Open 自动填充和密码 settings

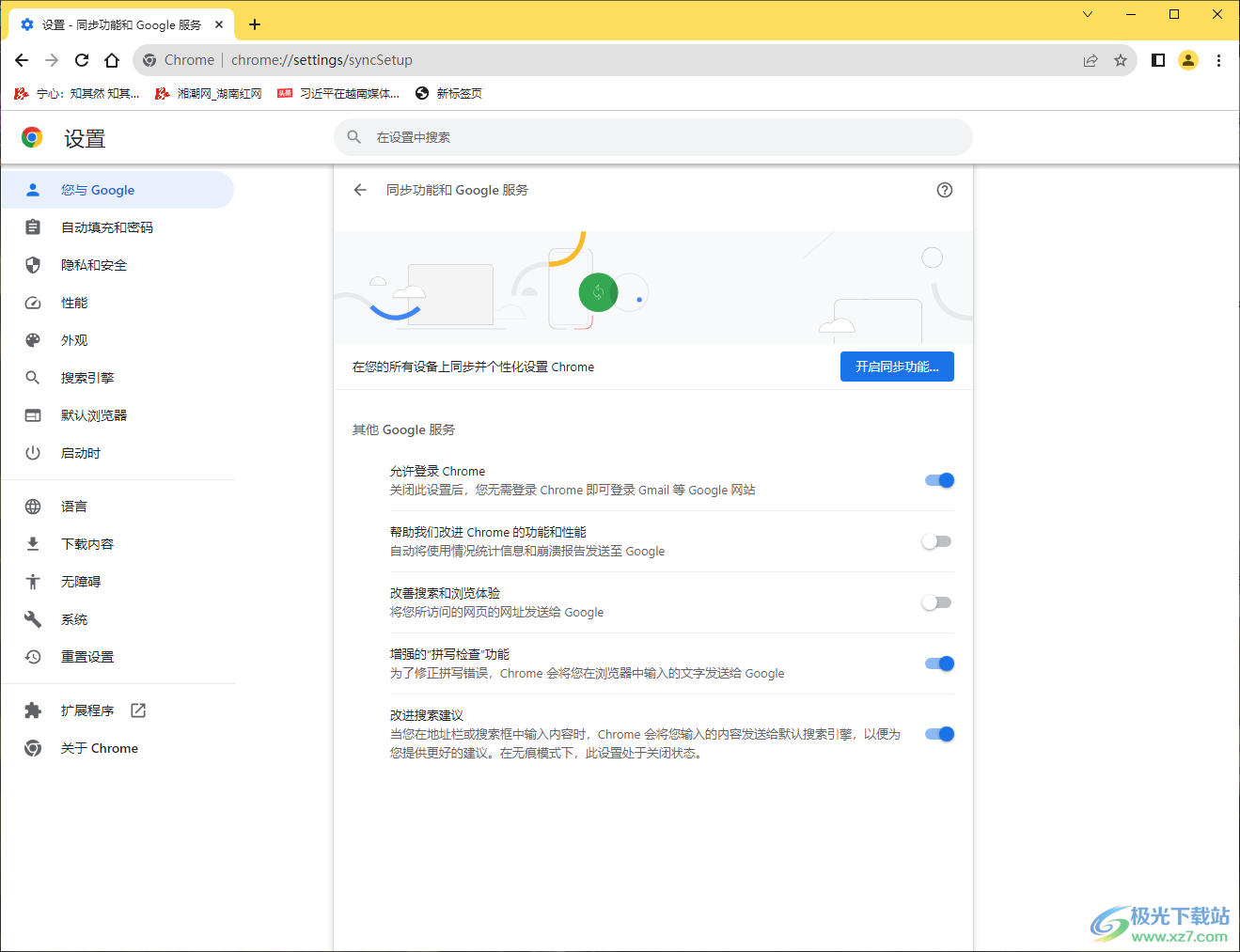(x=118, y=227)
